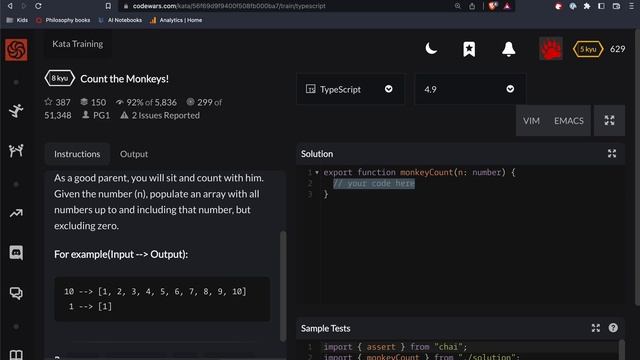Click the 'import { assert } from "chai"' line
Screen dimensions: 640x360
coord(395,347)
